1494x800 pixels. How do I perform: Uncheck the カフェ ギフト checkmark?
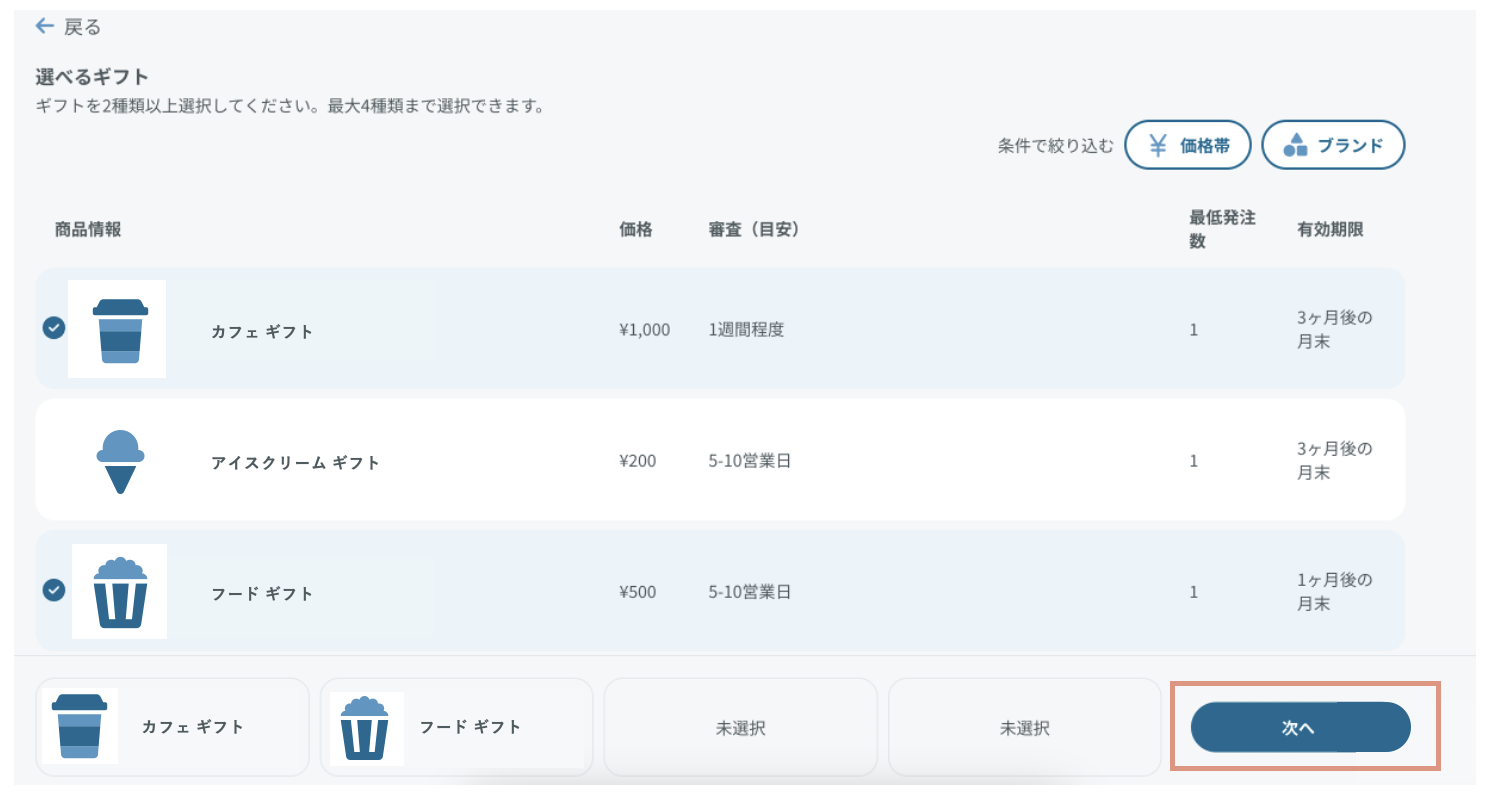click(x=54, y=328)
